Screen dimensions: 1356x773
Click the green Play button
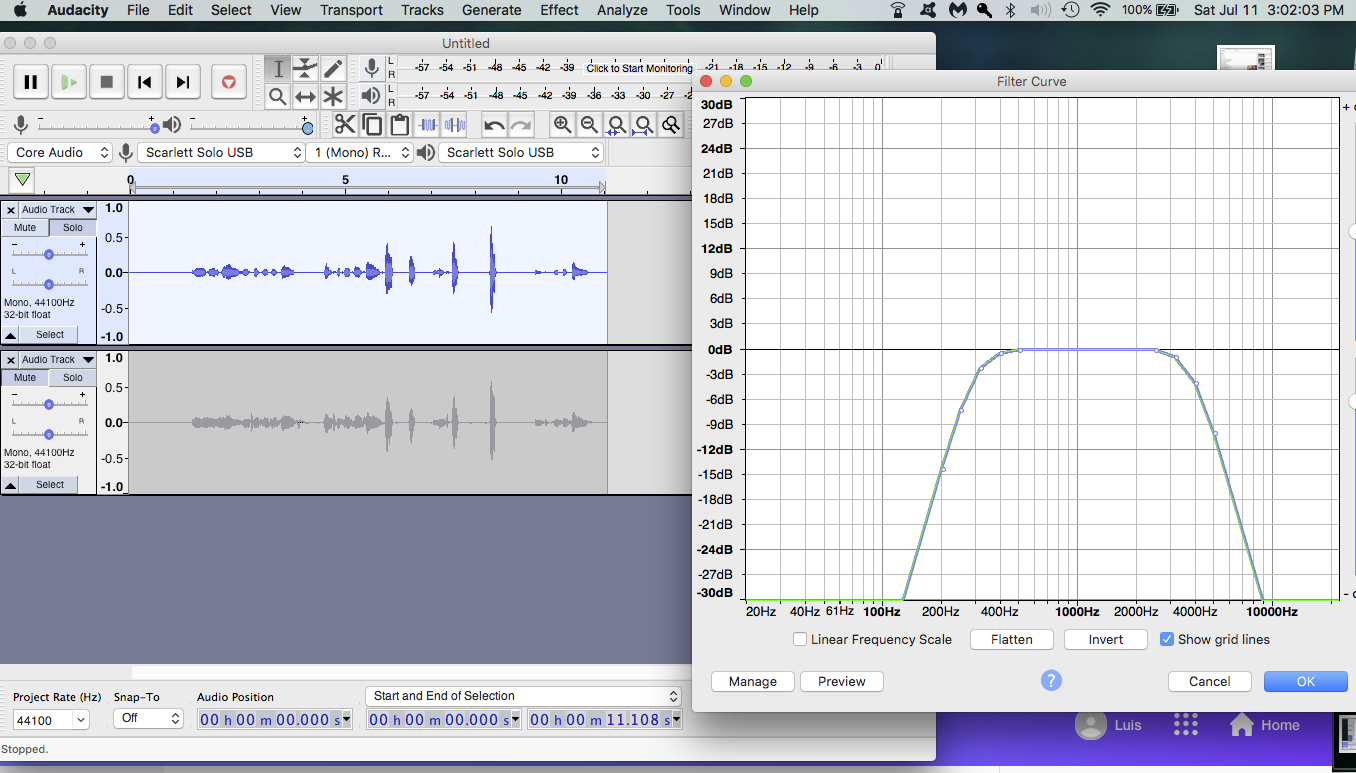[x=69, y=82]
